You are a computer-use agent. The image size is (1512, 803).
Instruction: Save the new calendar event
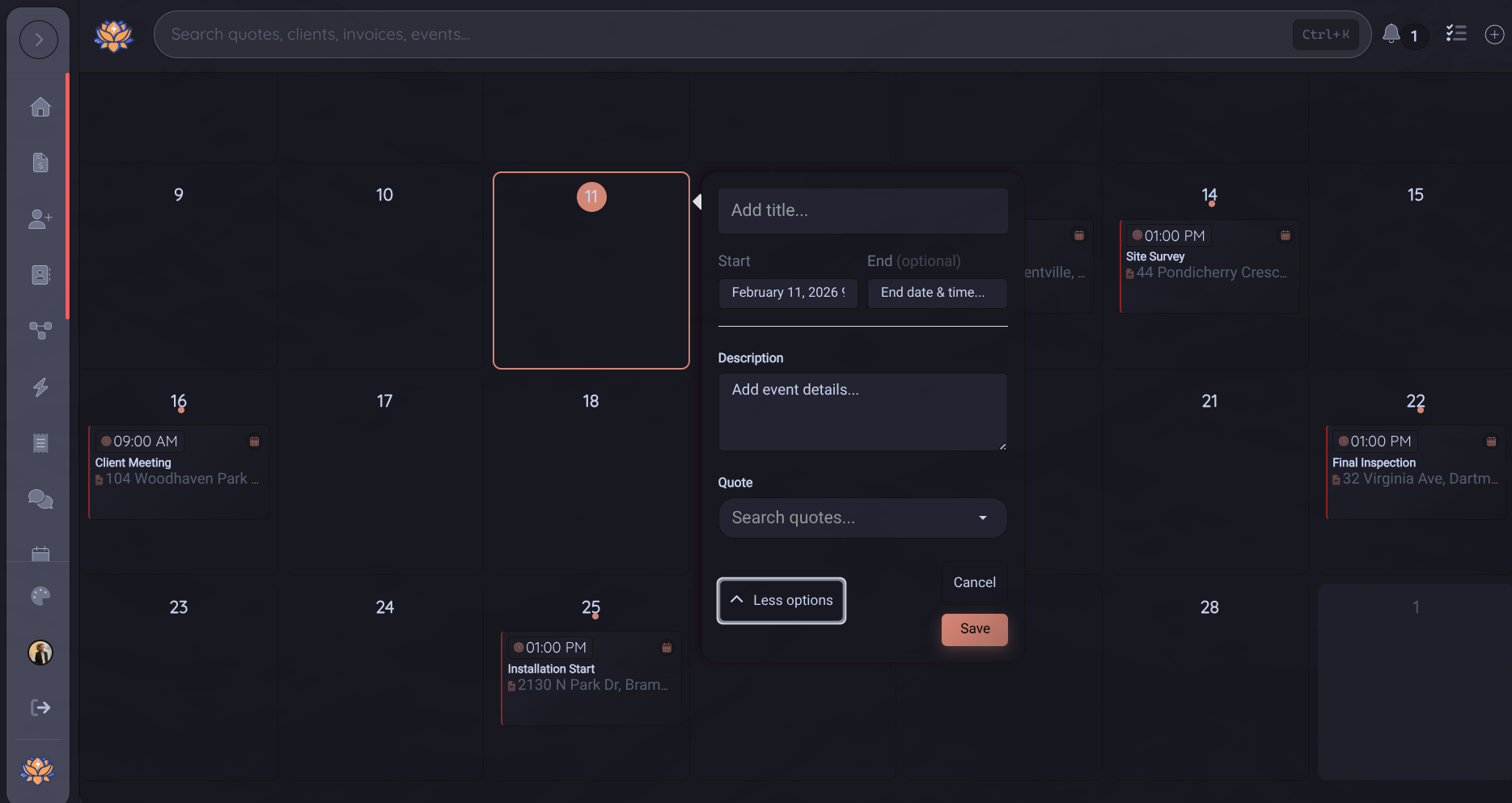(x=974, y=629)
